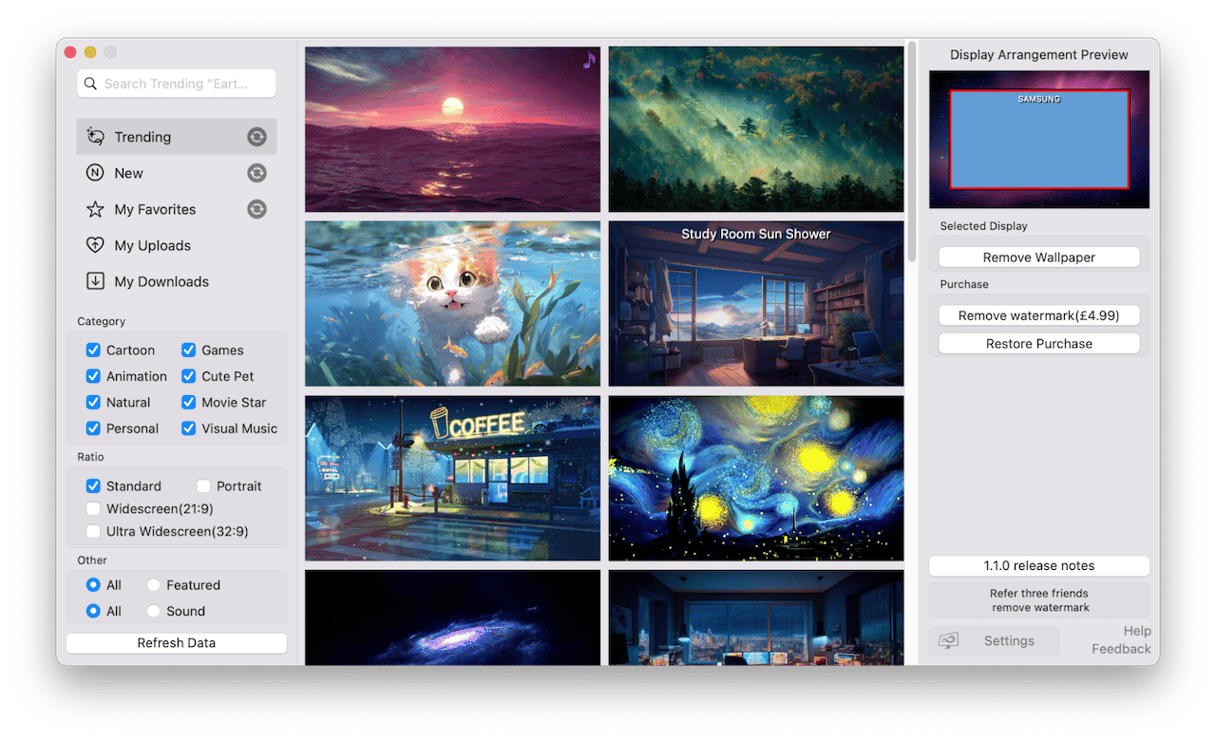Disable the Movie Star category
1216x740 pixels.
(x=188, y=402)
